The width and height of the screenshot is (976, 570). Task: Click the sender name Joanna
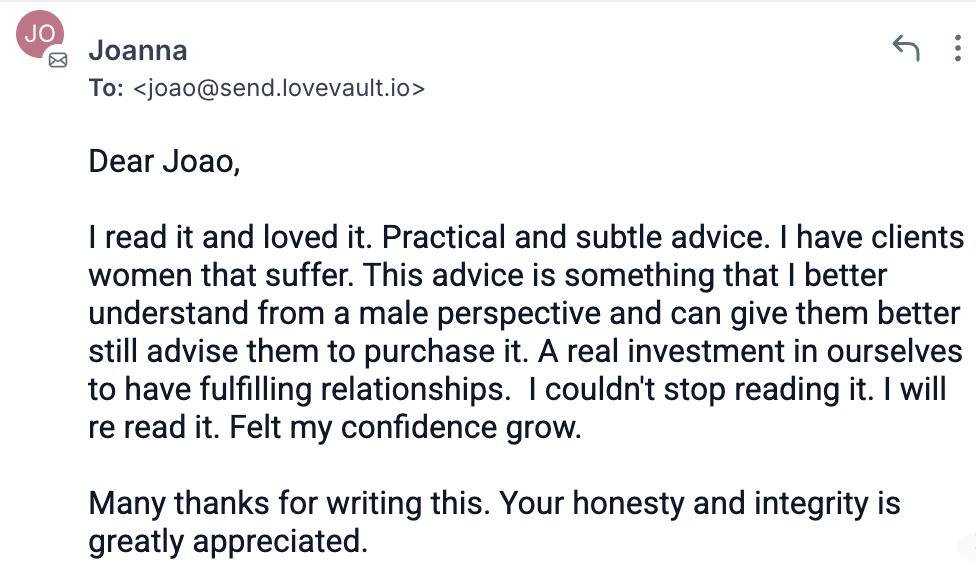pos(138,50)
